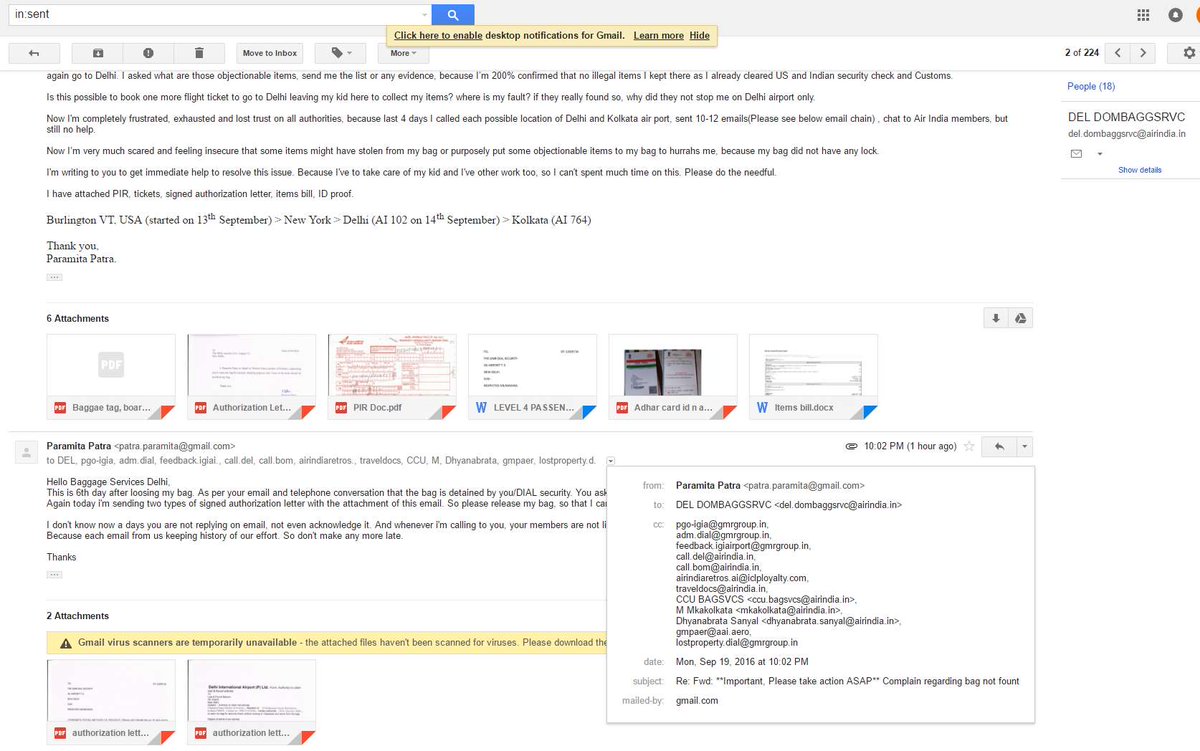
Task: Open Baggae tag PDF attachment
Action: point(111,376)
